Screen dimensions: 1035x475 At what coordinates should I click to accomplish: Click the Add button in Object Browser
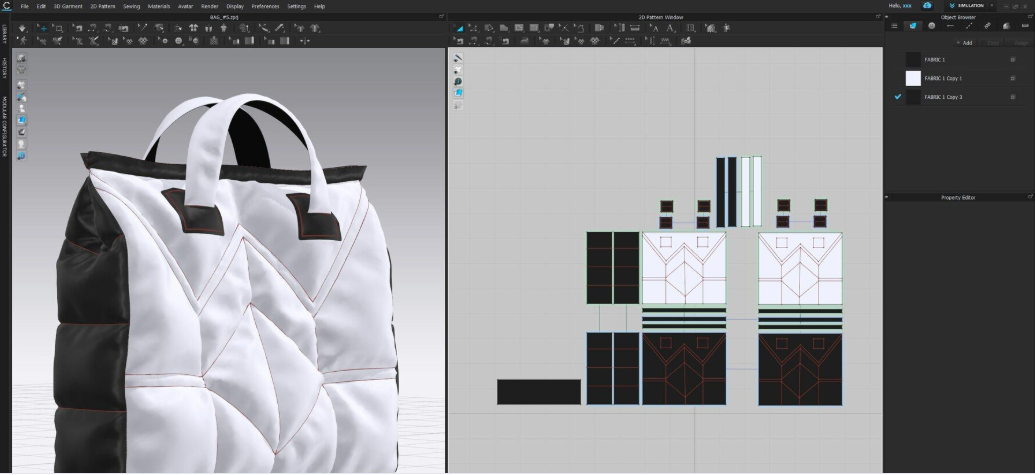[x=964, y=43]
